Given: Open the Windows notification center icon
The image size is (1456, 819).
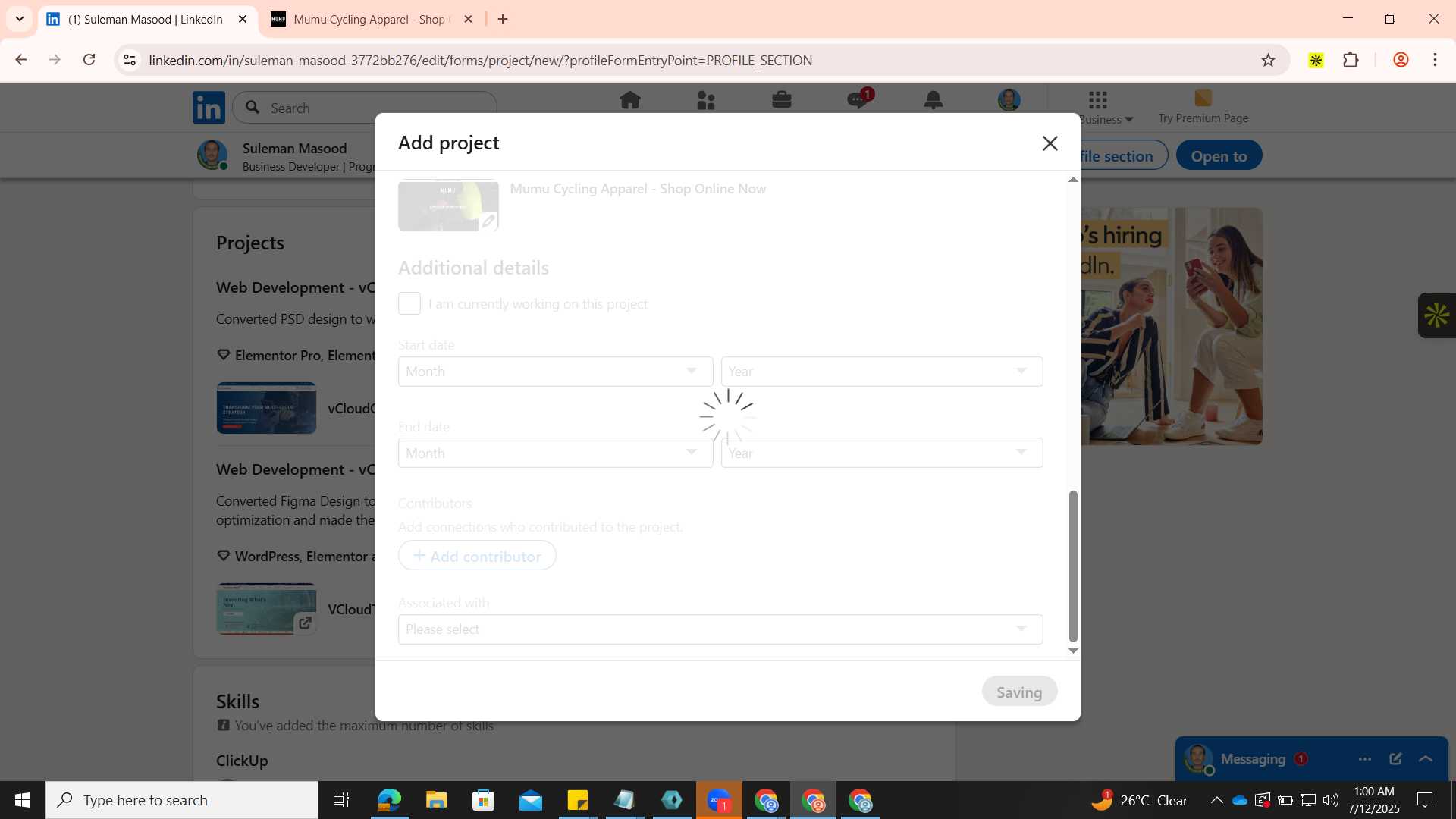Looking at the screenshot, I should pyautogui.click(x=1425, y=800).
